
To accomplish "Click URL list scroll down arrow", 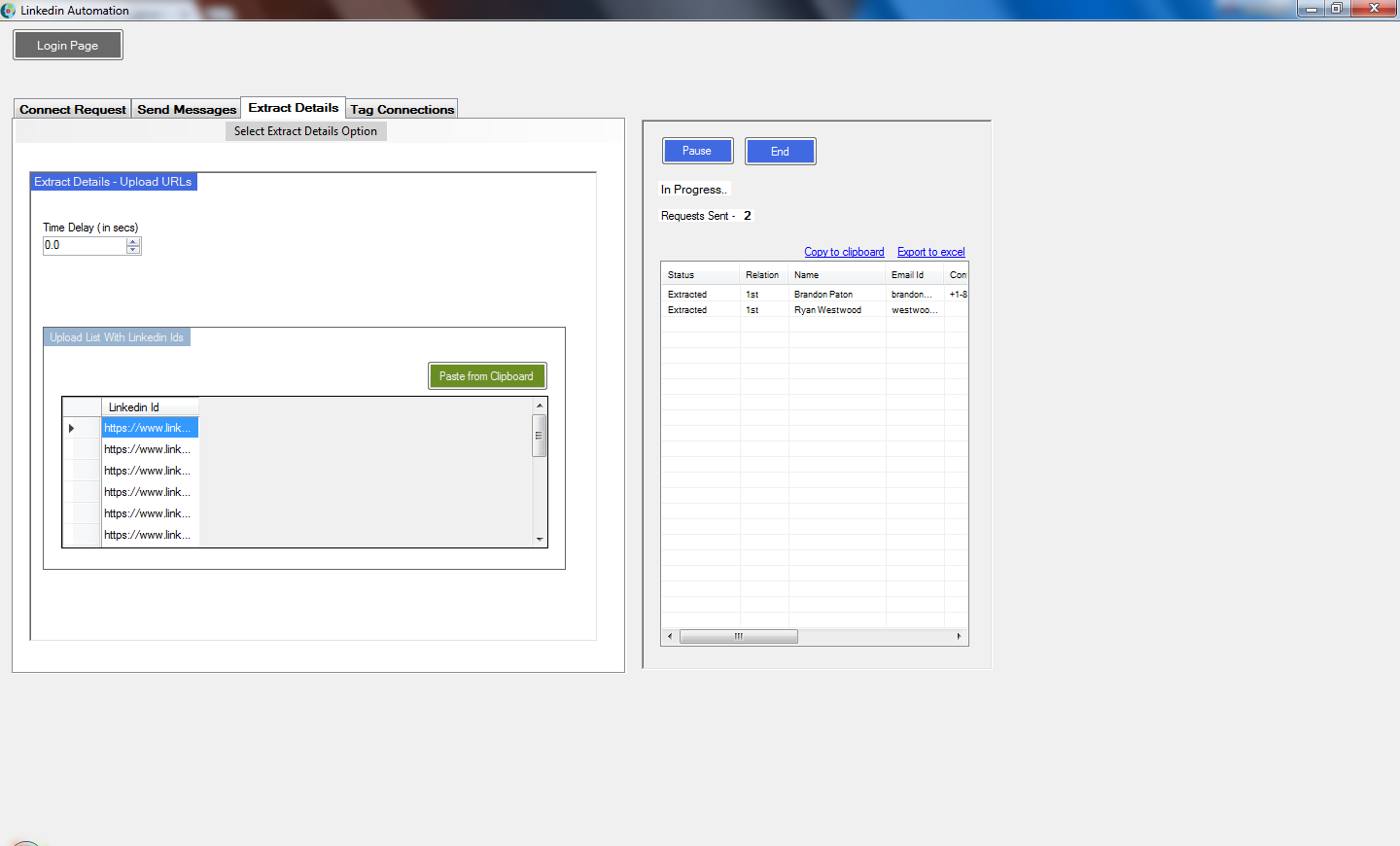I will pos(540,539).
